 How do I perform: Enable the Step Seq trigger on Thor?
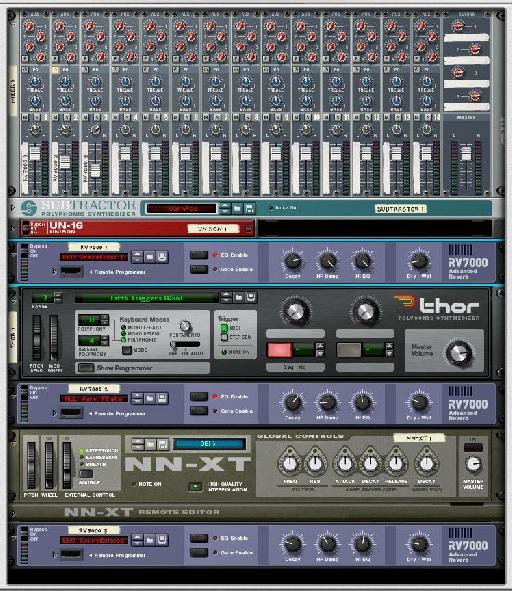(x=224, y=337)
